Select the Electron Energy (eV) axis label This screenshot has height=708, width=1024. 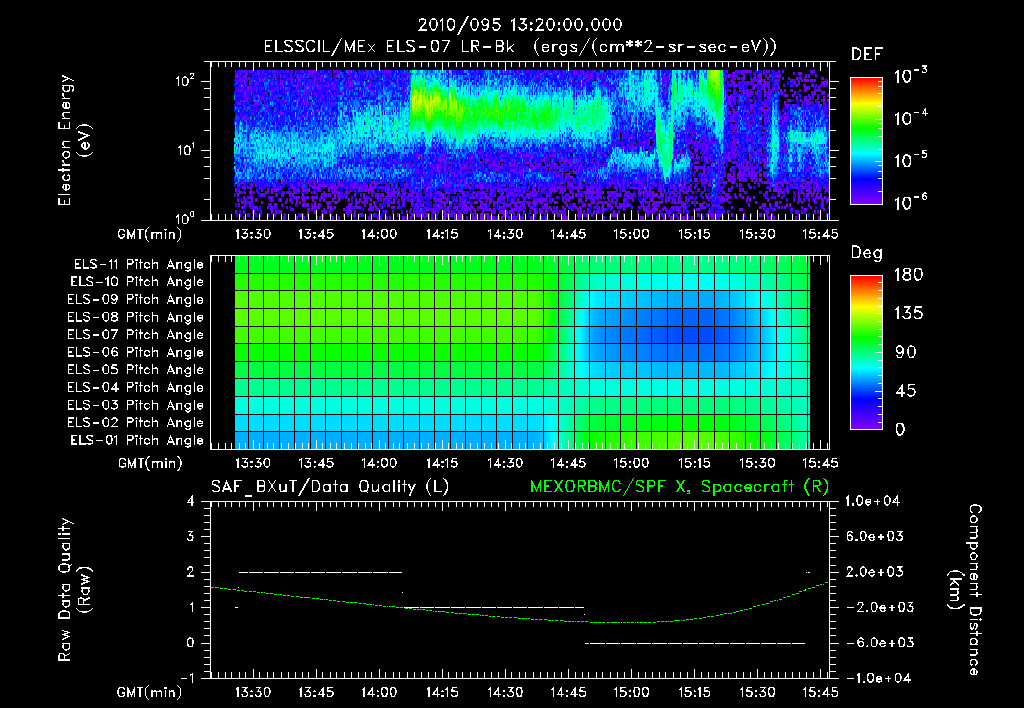coord(74,140)
